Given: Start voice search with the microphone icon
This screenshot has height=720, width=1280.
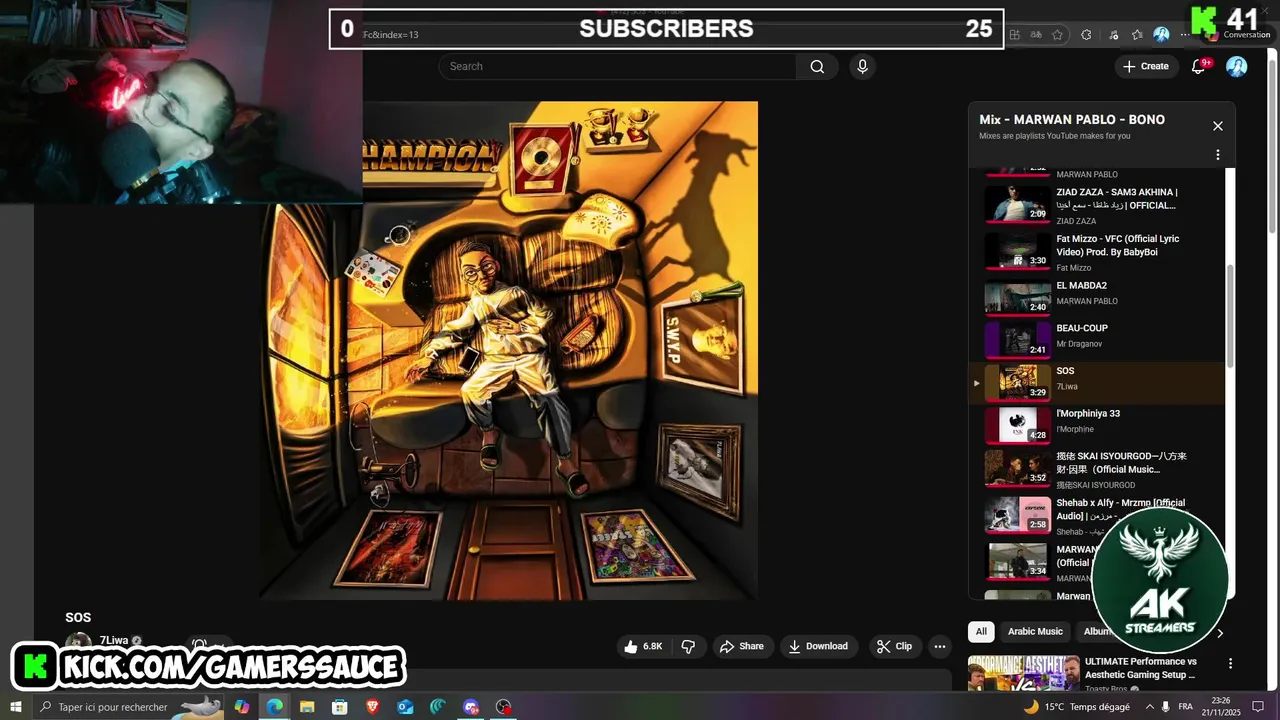Looking at the screenshot, I should [x=862, y=66].
